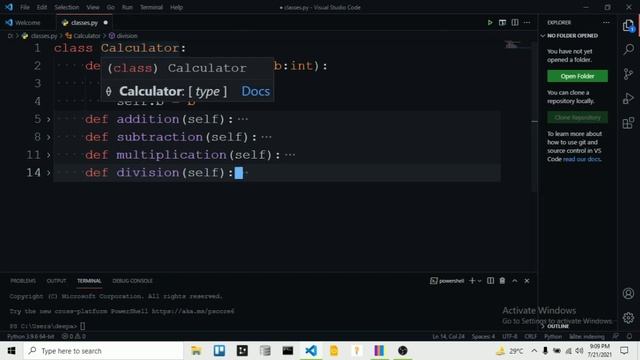Open the Help menu
This screenshot has height=360, width=640.
click(176, 7)
